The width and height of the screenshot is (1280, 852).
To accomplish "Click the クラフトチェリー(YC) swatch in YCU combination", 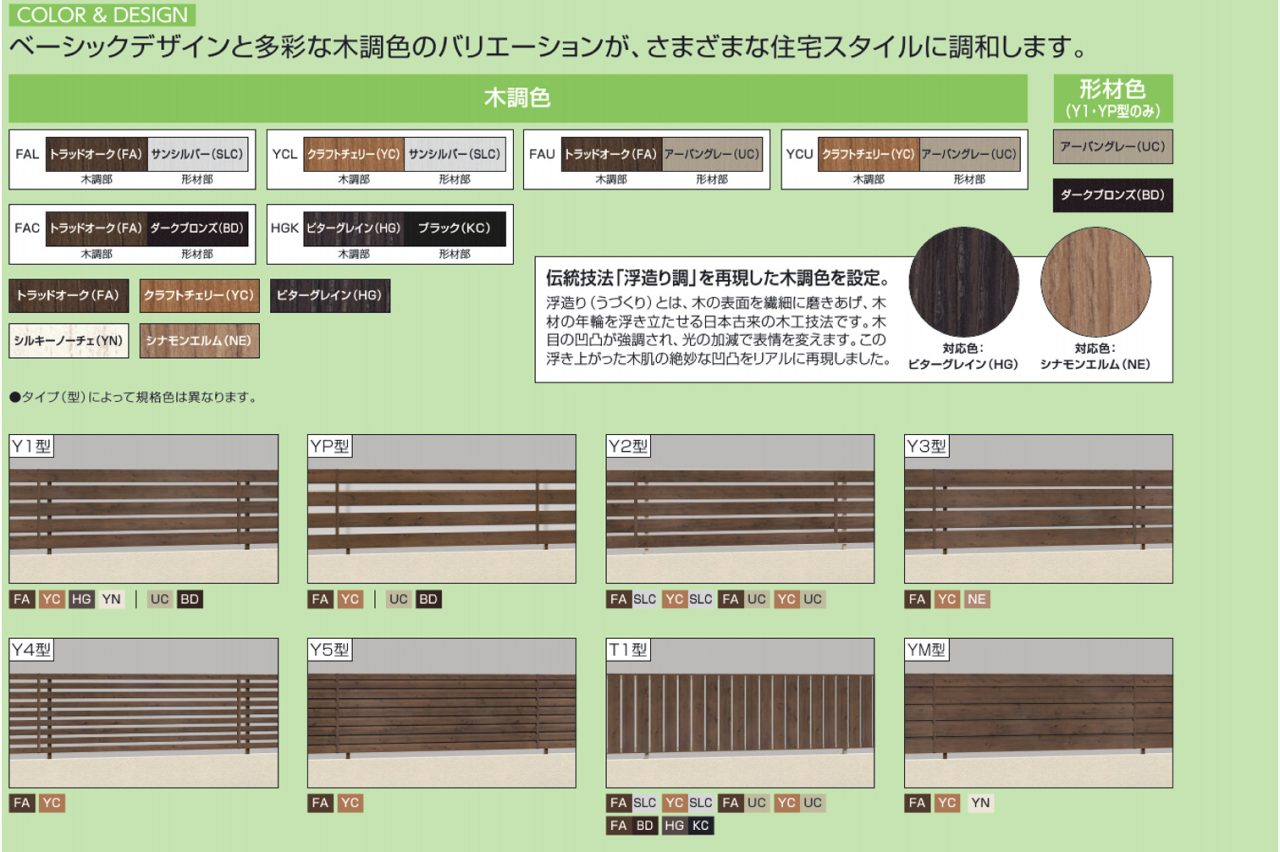I will [x=868, y=155].
